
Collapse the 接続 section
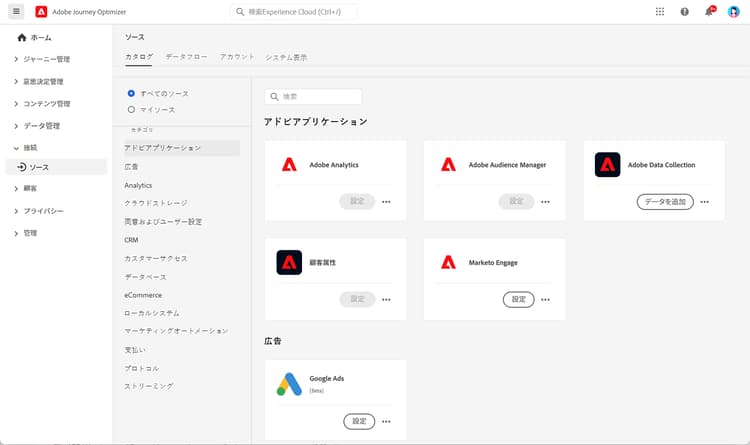pyautogui.click(x=16, y=148)
